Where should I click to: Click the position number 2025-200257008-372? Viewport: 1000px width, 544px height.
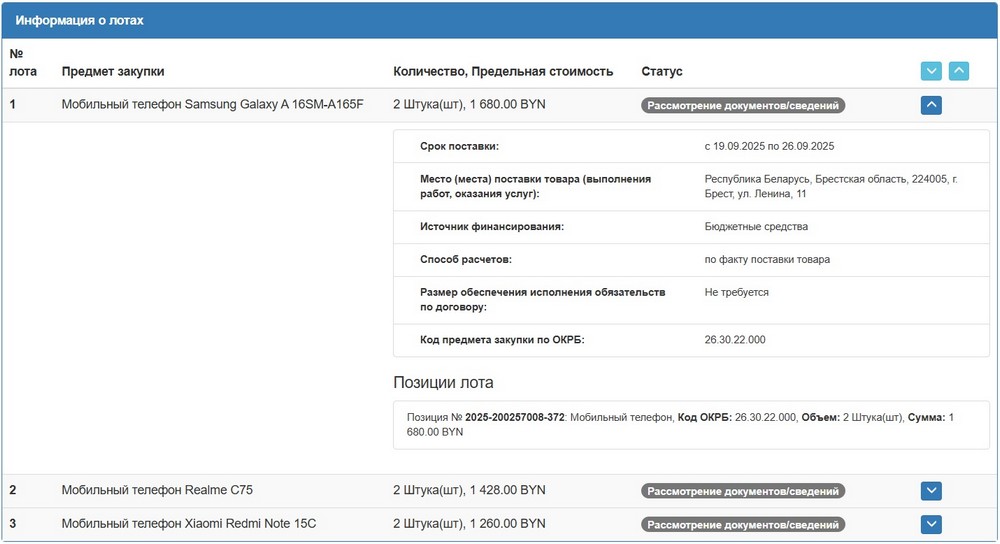(x=514, y=416)
